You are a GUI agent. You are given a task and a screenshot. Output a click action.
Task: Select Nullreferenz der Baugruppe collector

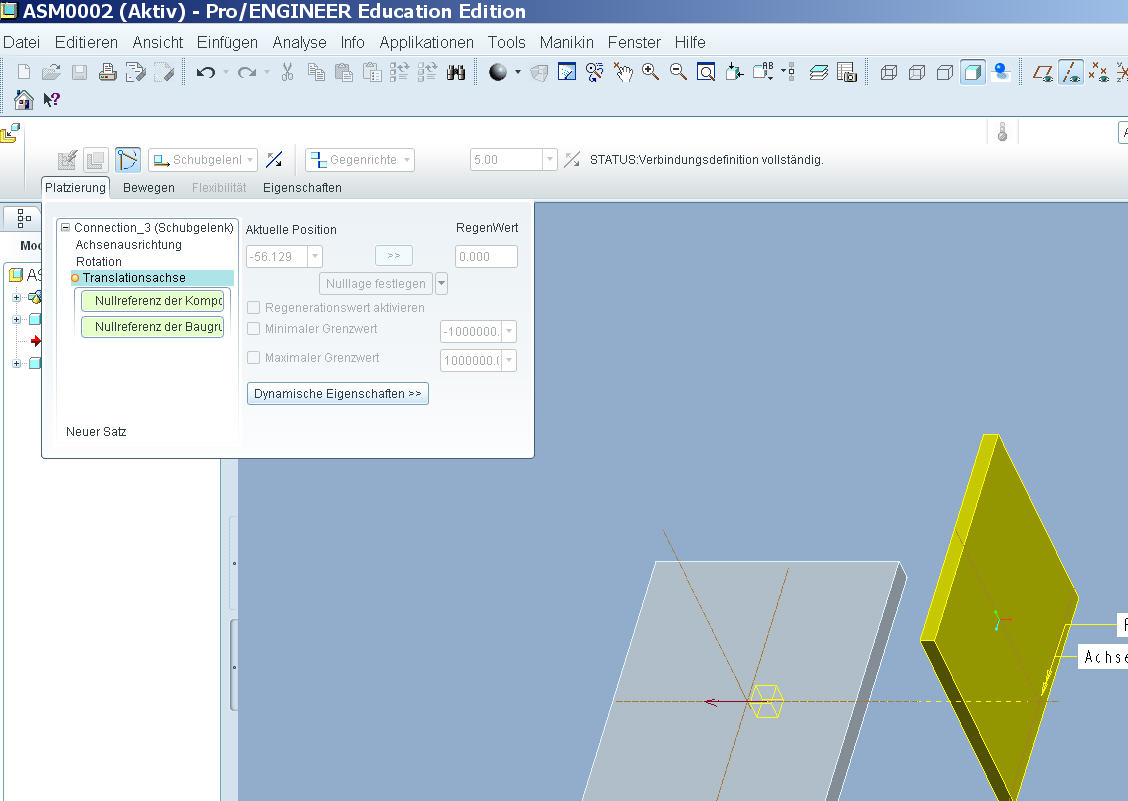pos(152,327)
